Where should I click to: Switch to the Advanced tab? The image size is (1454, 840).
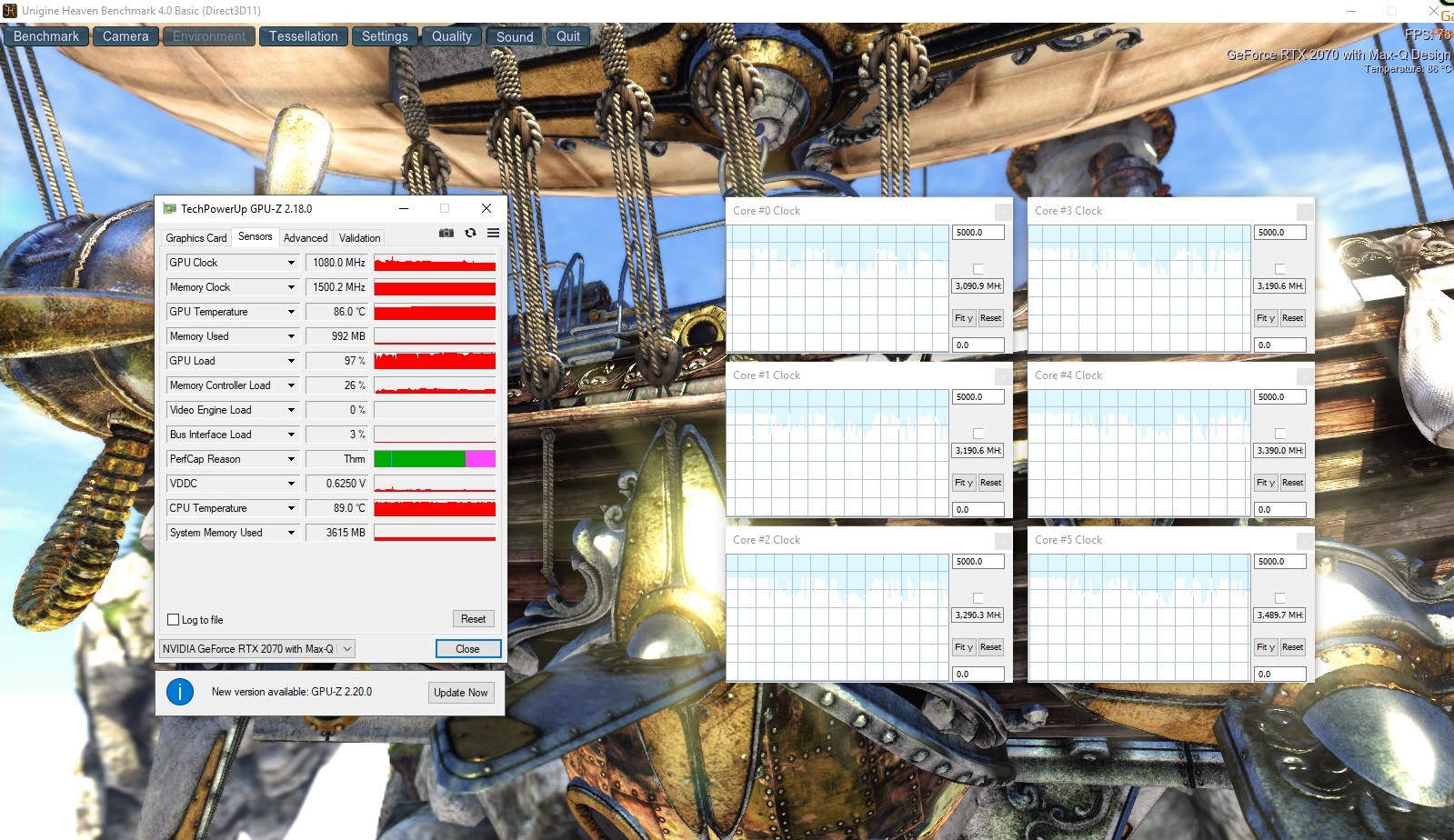pyautogui.click(x=306, y=238)
